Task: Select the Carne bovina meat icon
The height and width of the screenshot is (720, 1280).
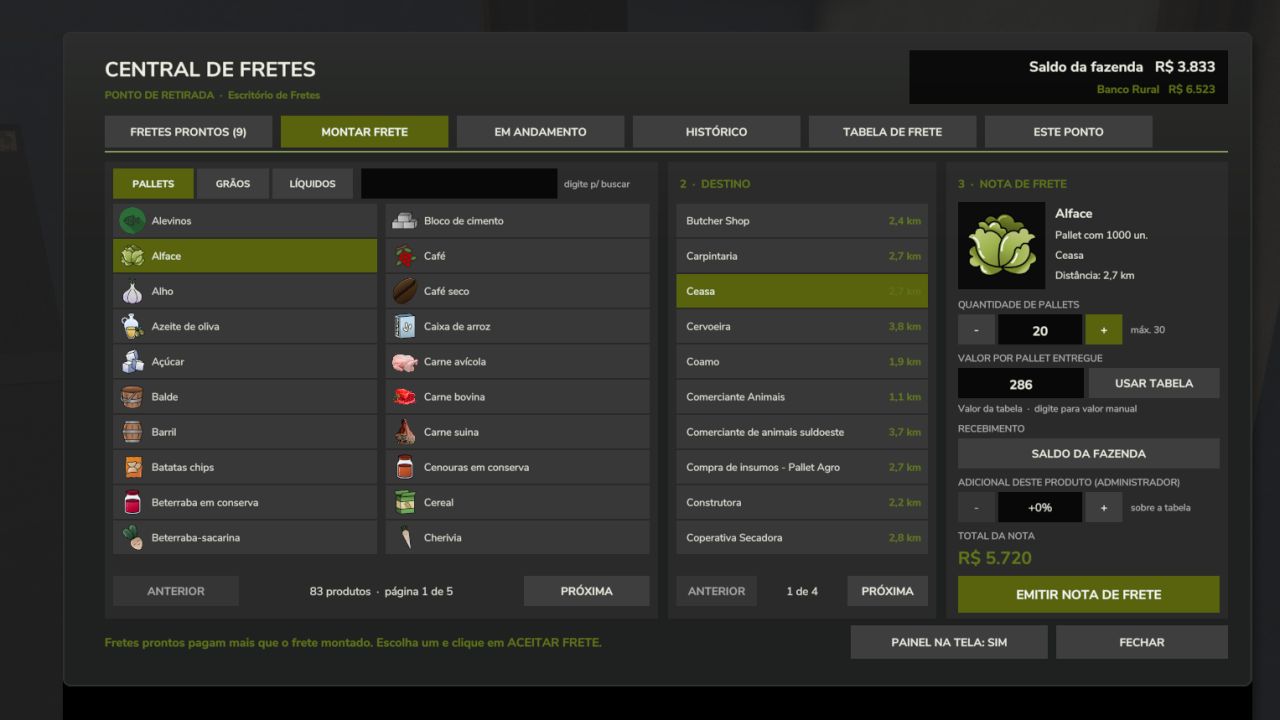Action: coord(404,397)
